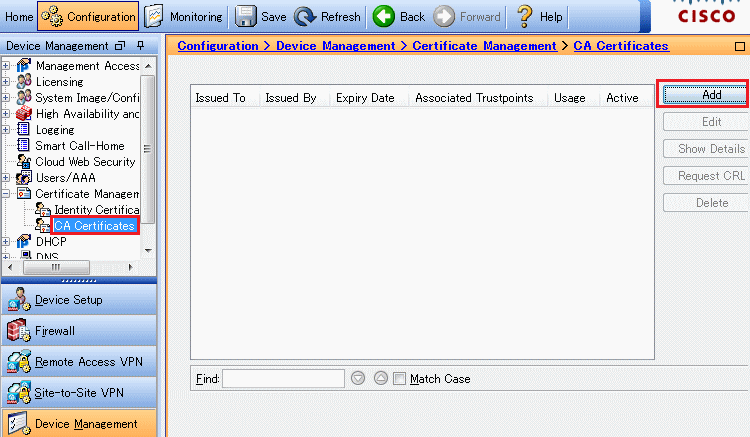Viewport: 750px width, 437px height.
Task: Click the Device Setup section icon
Action: (19, 299)
